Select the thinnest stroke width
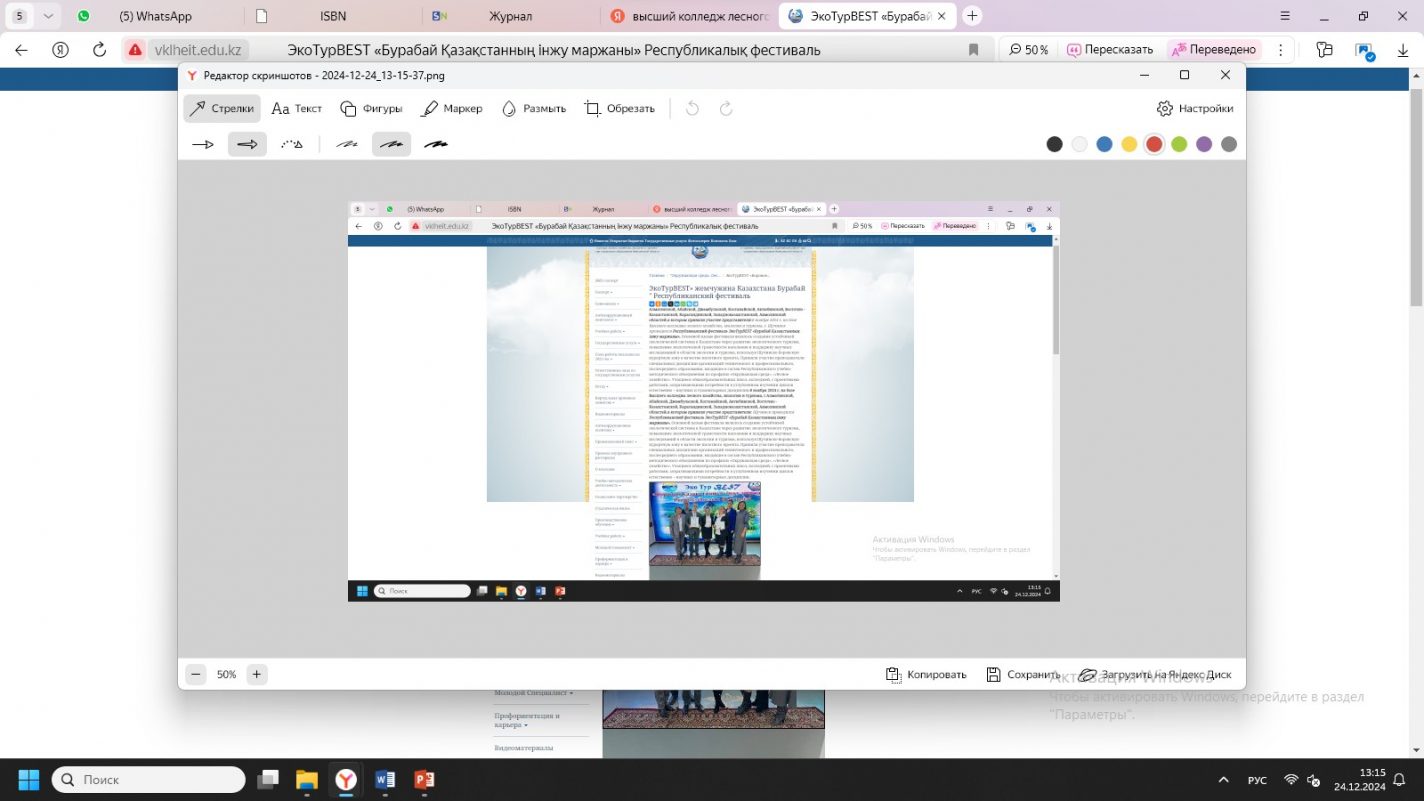 click(346, 144)
